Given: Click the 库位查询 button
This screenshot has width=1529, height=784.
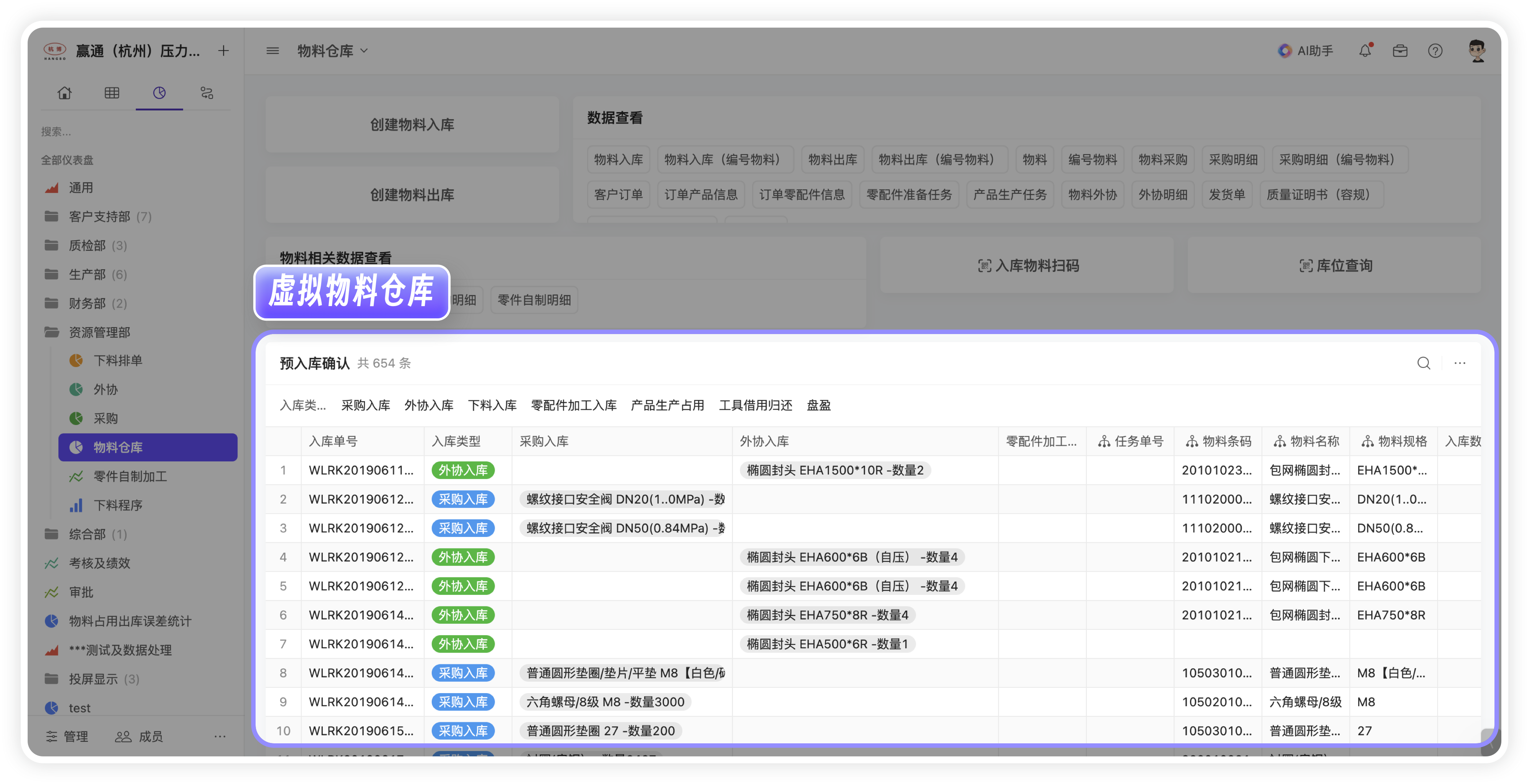Looking at the screenshot, I should [1334, 266].
